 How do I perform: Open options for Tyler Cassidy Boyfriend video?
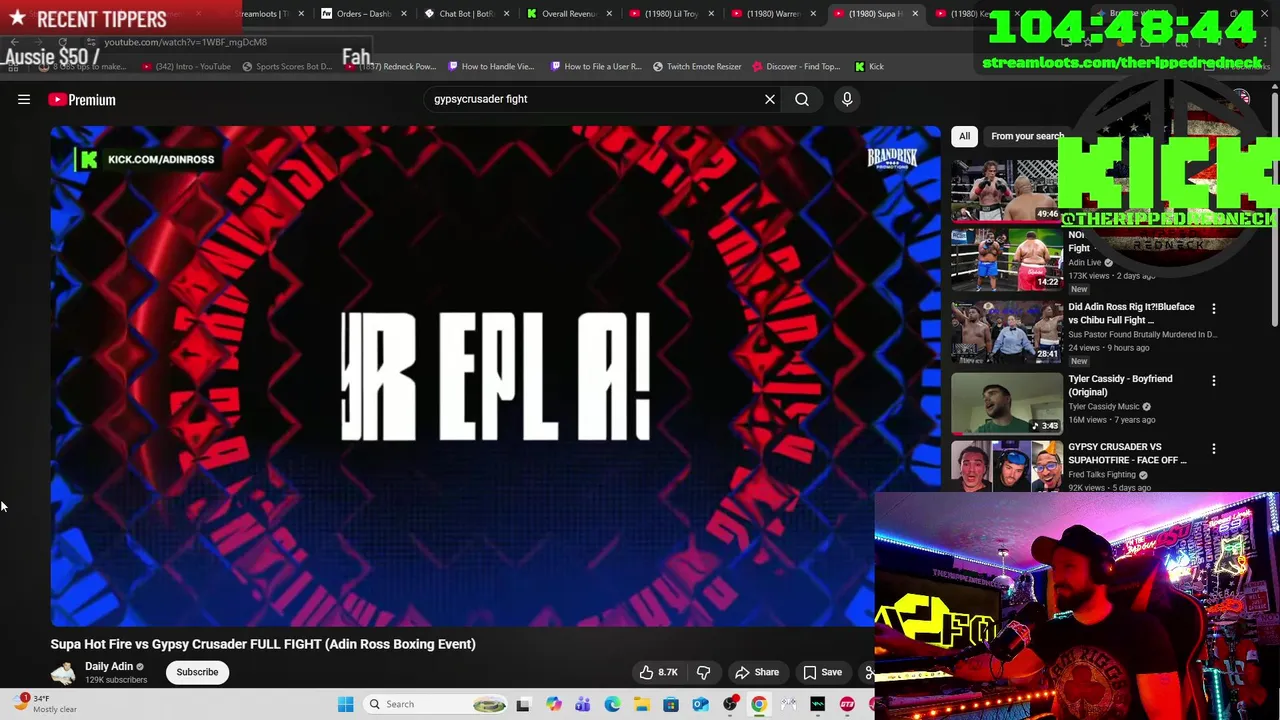[x=1214, y=381]
